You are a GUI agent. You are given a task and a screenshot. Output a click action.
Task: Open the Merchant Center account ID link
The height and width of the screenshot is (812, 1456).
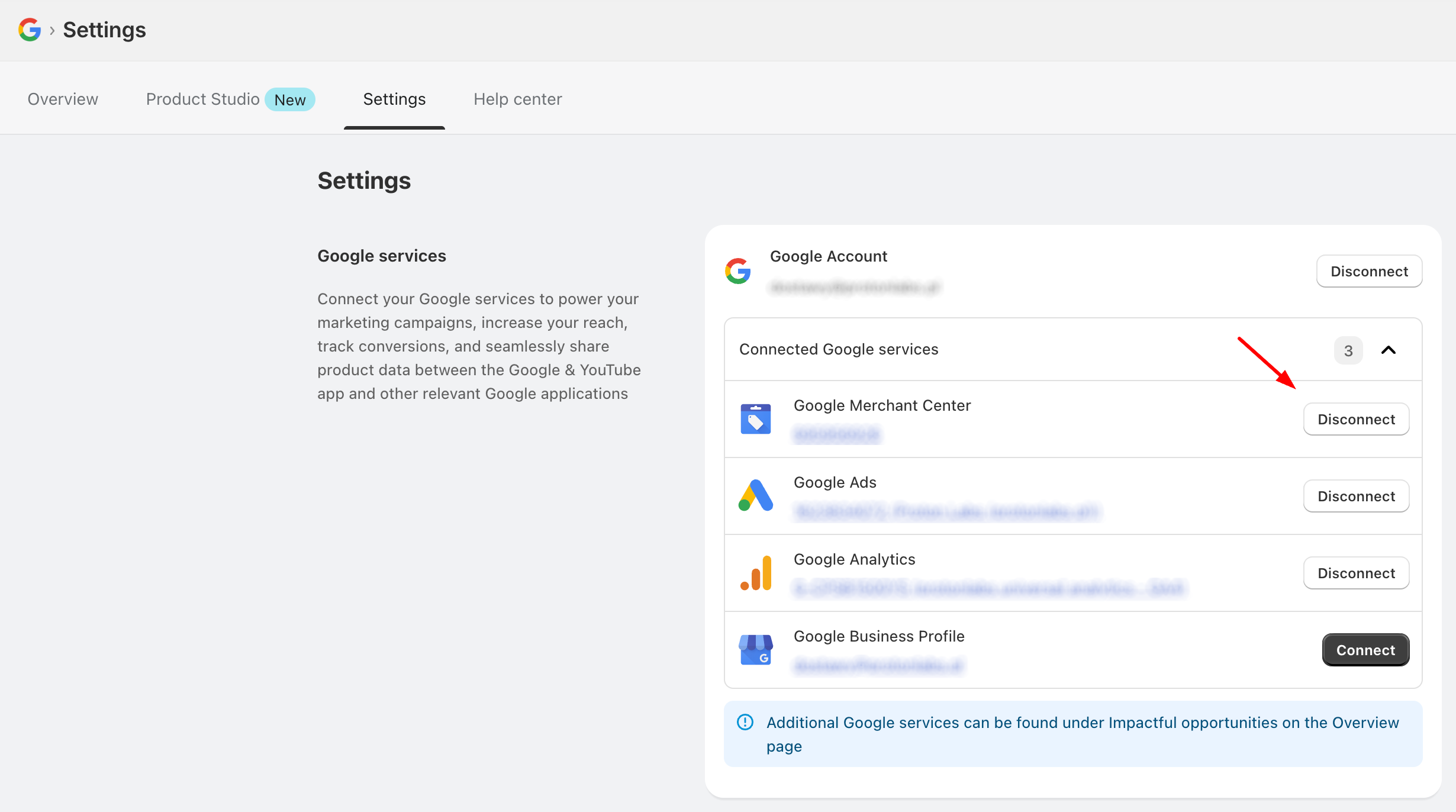tap(836, 434)
